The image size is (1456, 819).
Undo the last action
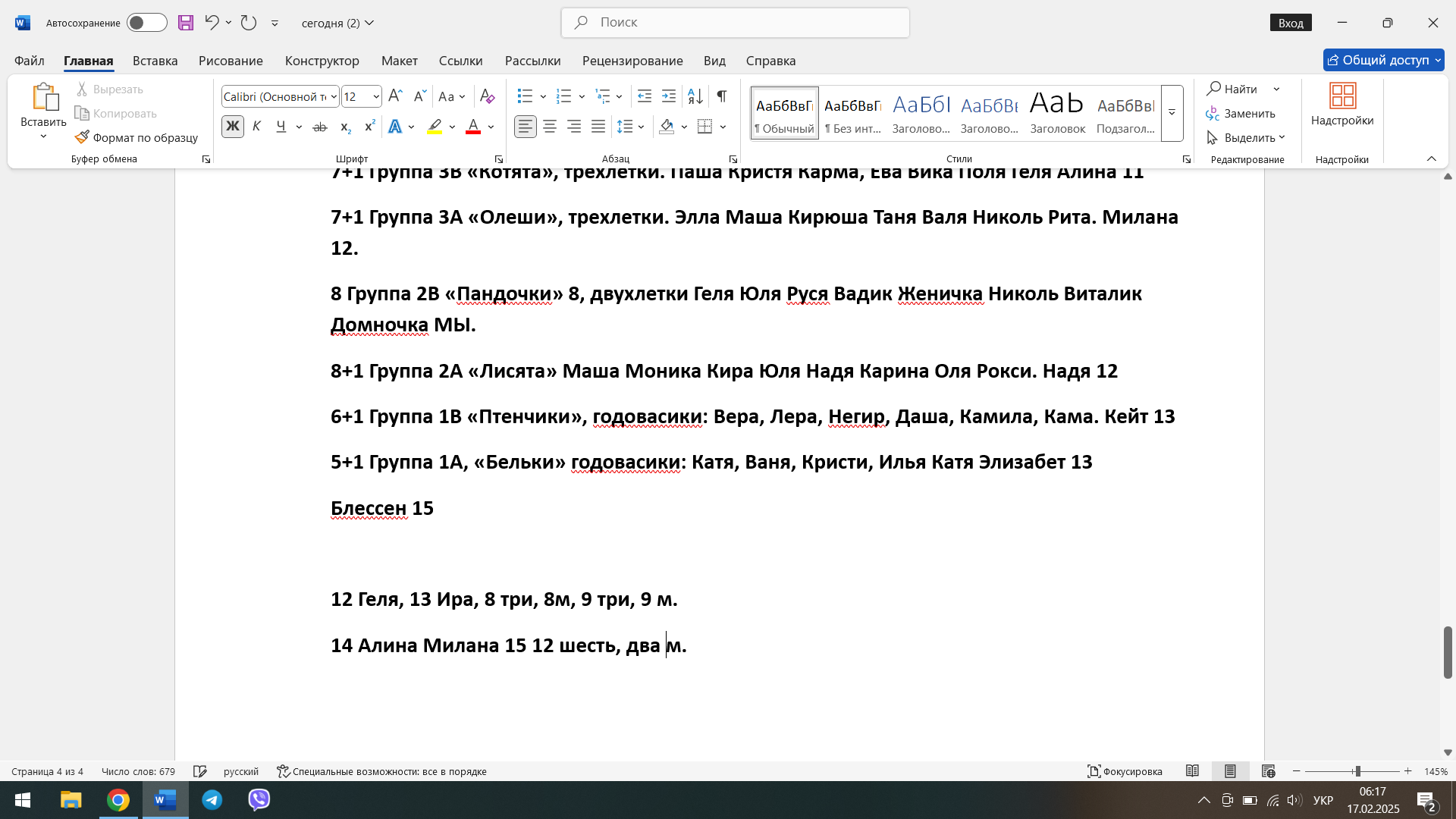pyautogui.click(x=212, y=23)
